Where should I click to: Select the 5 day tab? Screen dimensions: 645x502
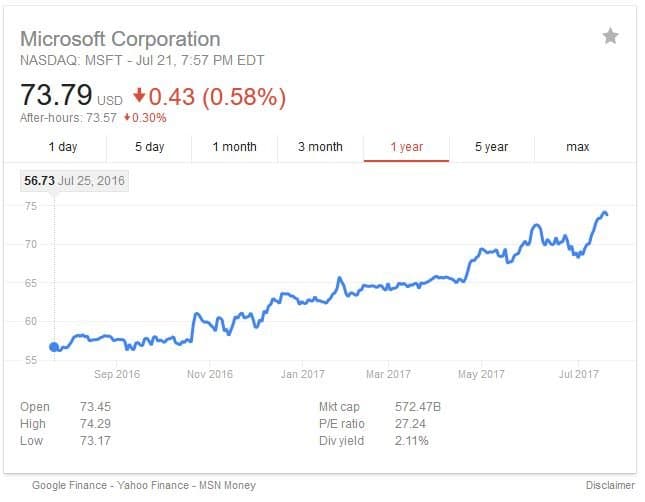click(x=150, y=147)
